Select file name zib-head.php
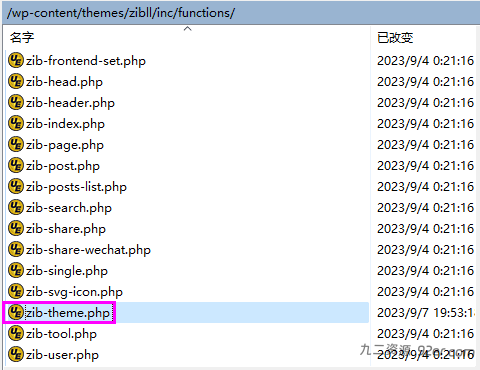The height and width of the screenshot is (370, 480). click(64, 82)
